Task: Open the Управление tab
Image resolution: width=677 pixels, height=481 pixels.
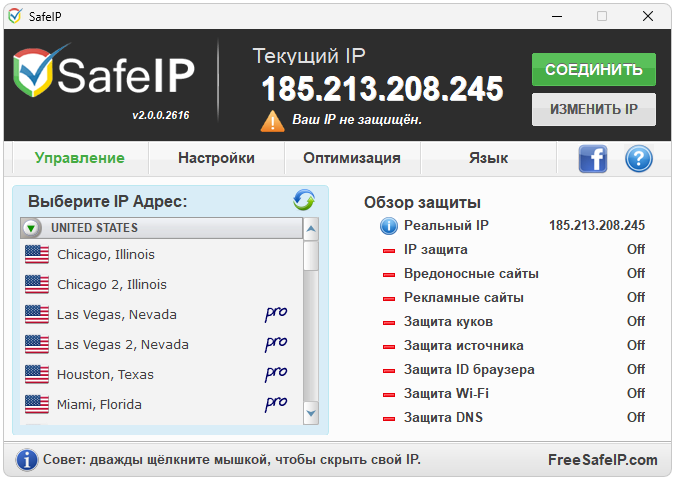Action: coord(80,158)
